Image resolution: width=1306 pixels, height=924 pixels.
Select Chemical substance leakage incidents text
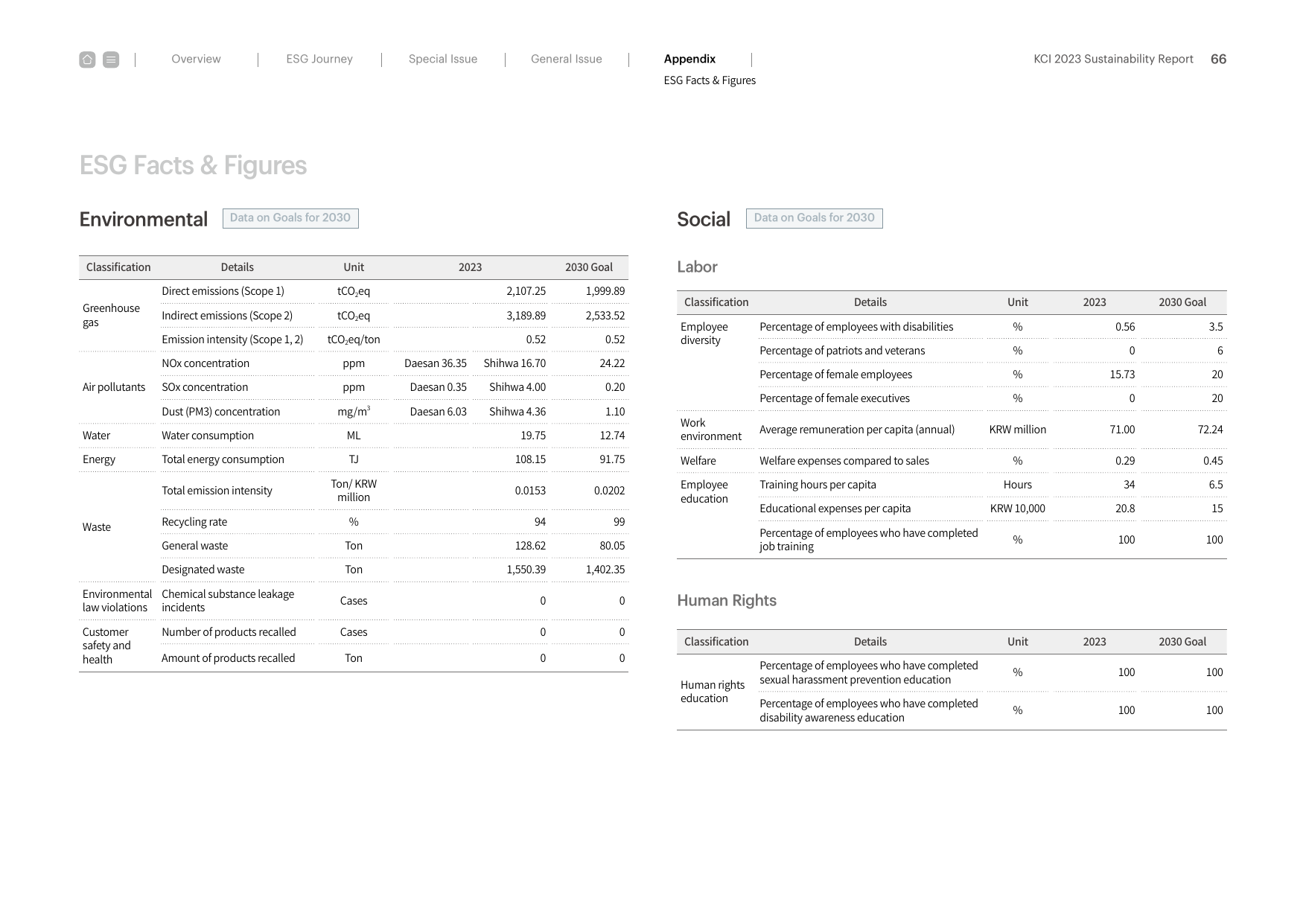(x=228, y=601)
